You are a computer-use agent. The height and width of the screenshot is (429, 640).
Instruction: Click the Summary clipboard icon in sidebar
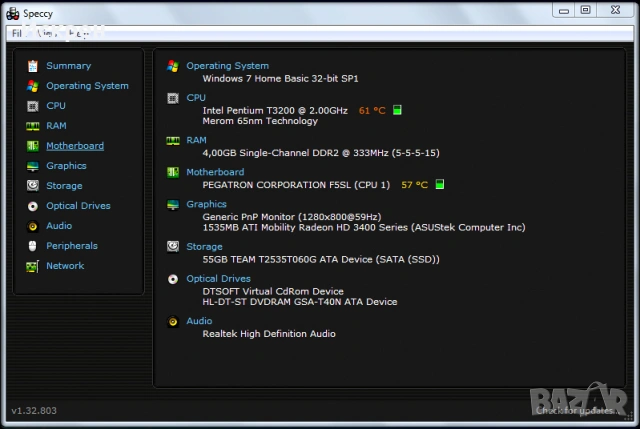pyautogui.click(x=33, y=66)
